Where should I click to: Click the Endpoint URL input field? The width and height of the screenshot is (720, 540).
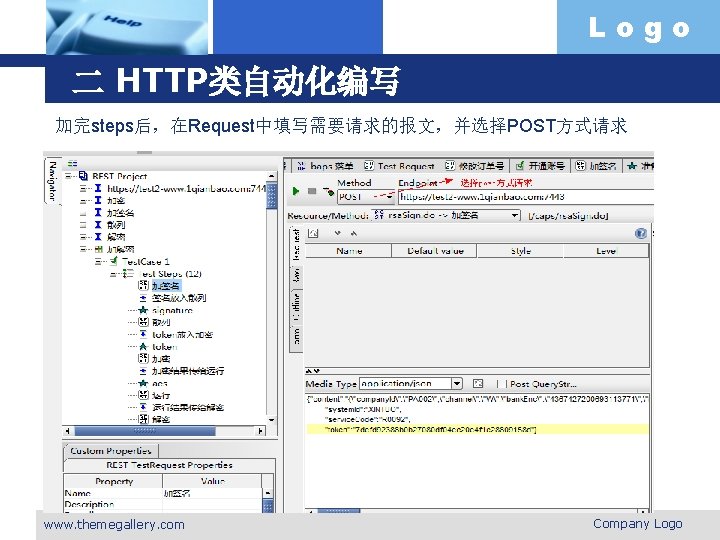[526, 197]
